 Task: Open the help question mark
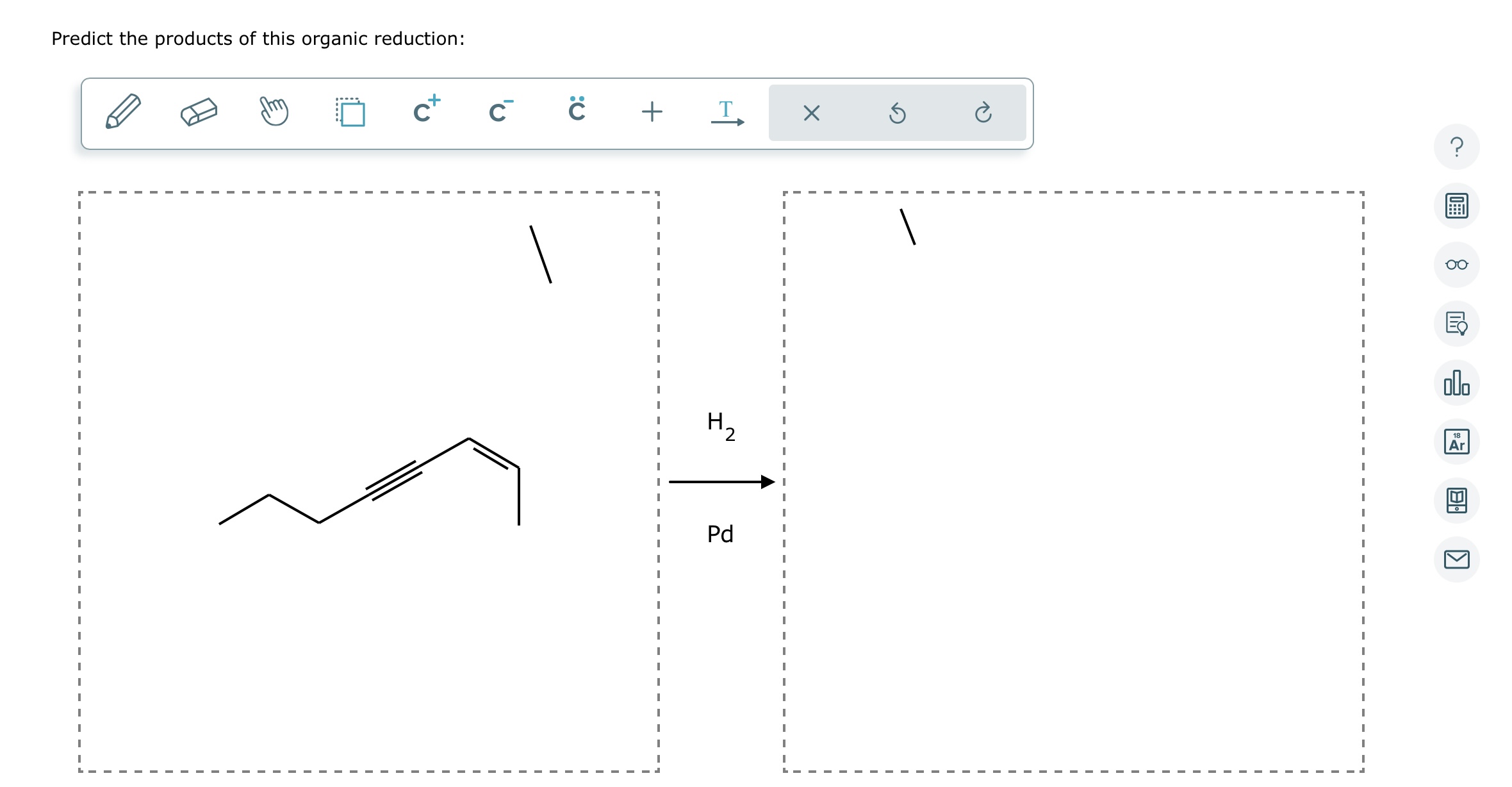[1456, 147]
